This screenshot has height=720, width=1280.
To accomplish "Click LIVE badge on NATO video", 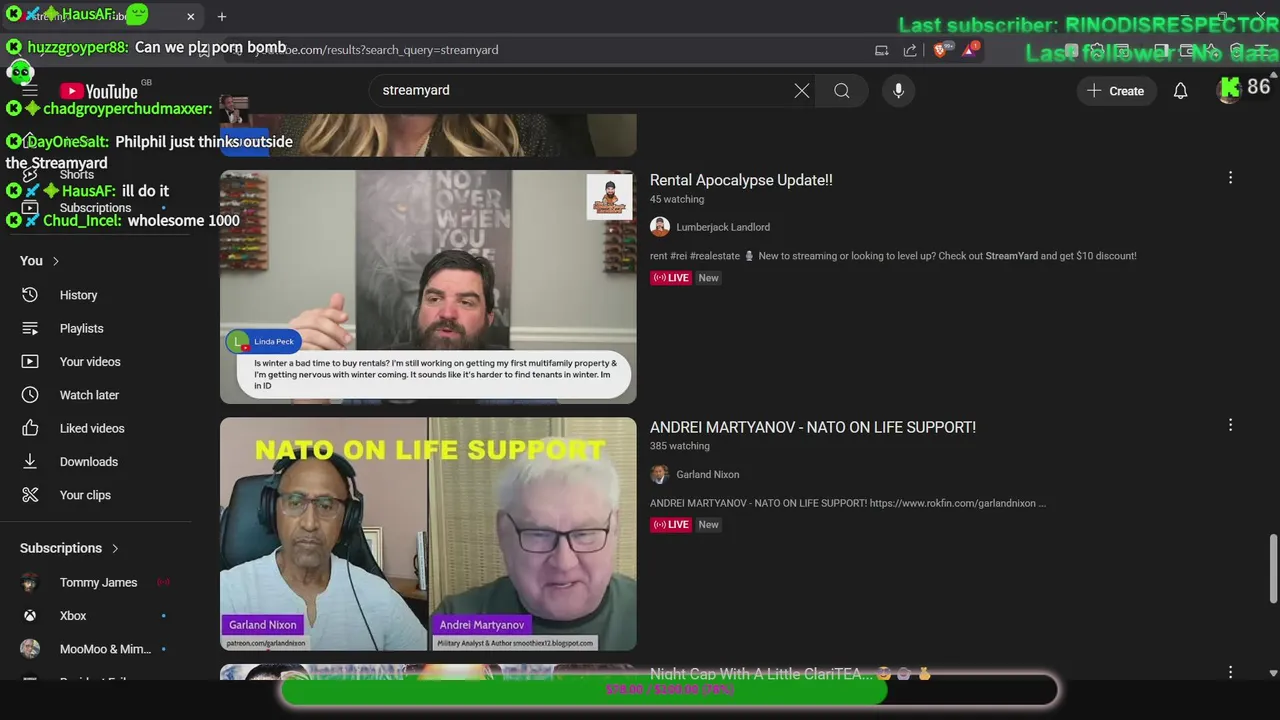I will pos(671,525).
